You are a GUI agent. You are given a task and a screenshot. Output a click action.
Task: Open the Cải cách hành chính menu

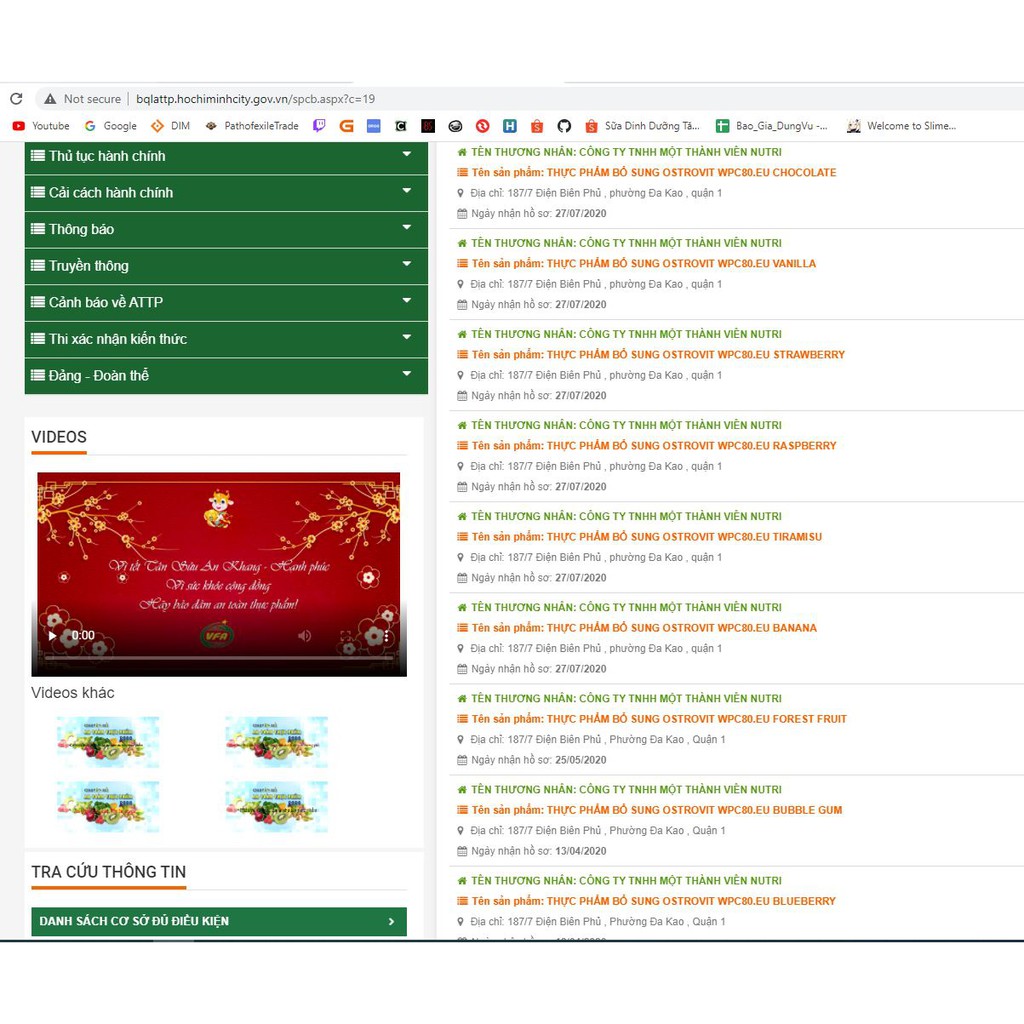pos(226,193)
